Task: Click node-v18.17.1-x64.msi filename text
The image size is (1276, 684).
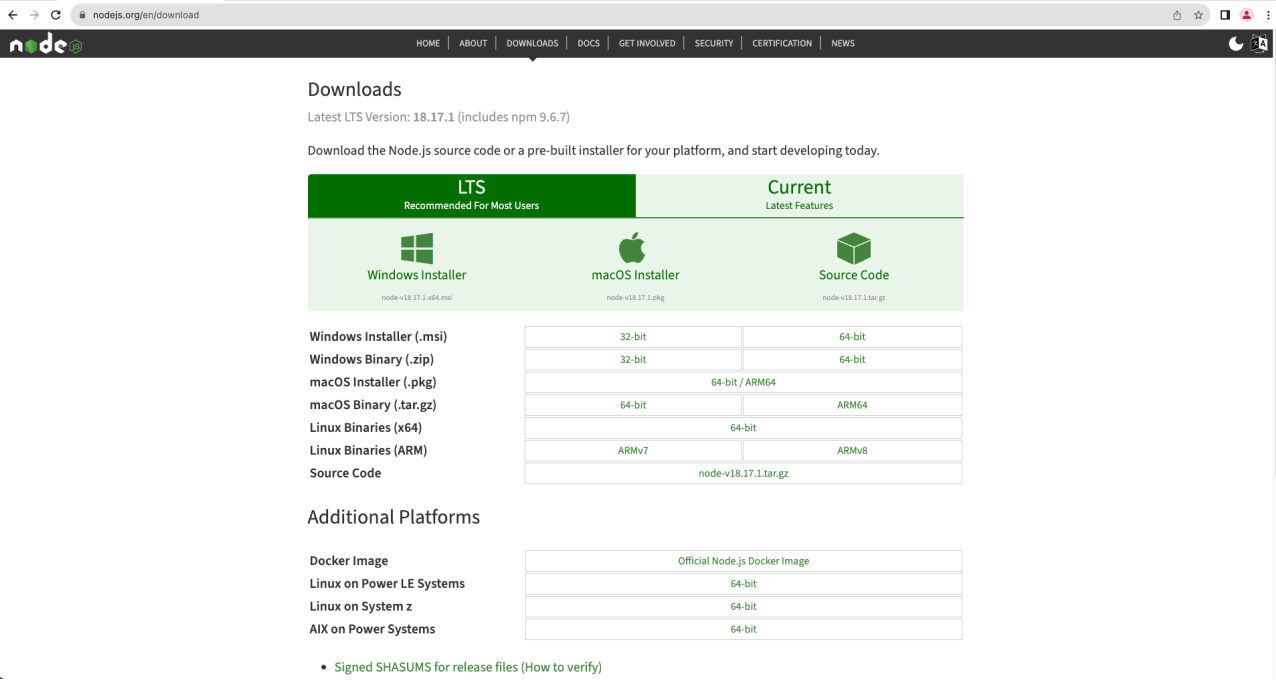Action: click(416, 298)
